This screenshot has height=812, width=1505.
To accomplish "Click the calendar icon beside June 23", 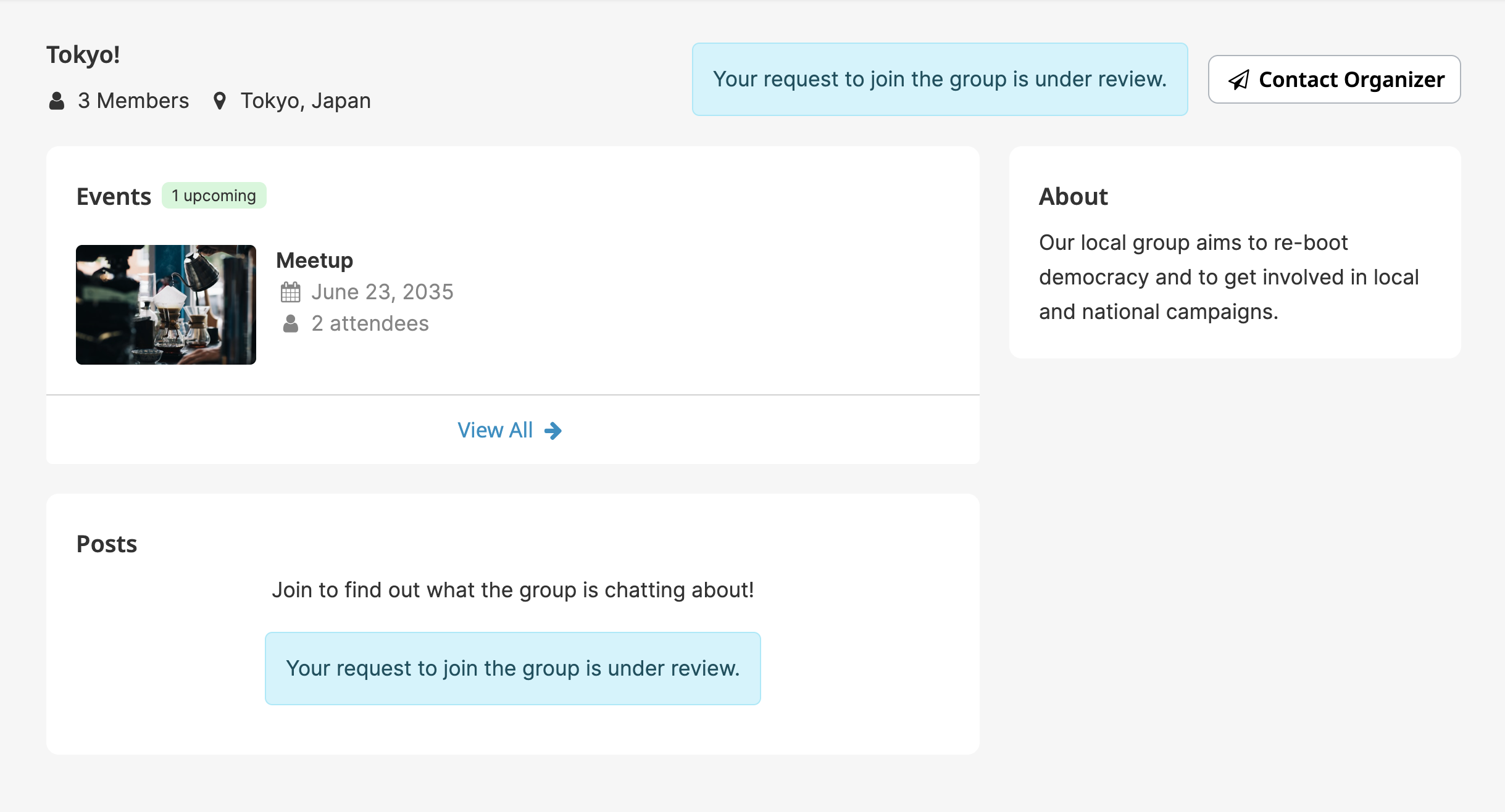I will (290, 292).
